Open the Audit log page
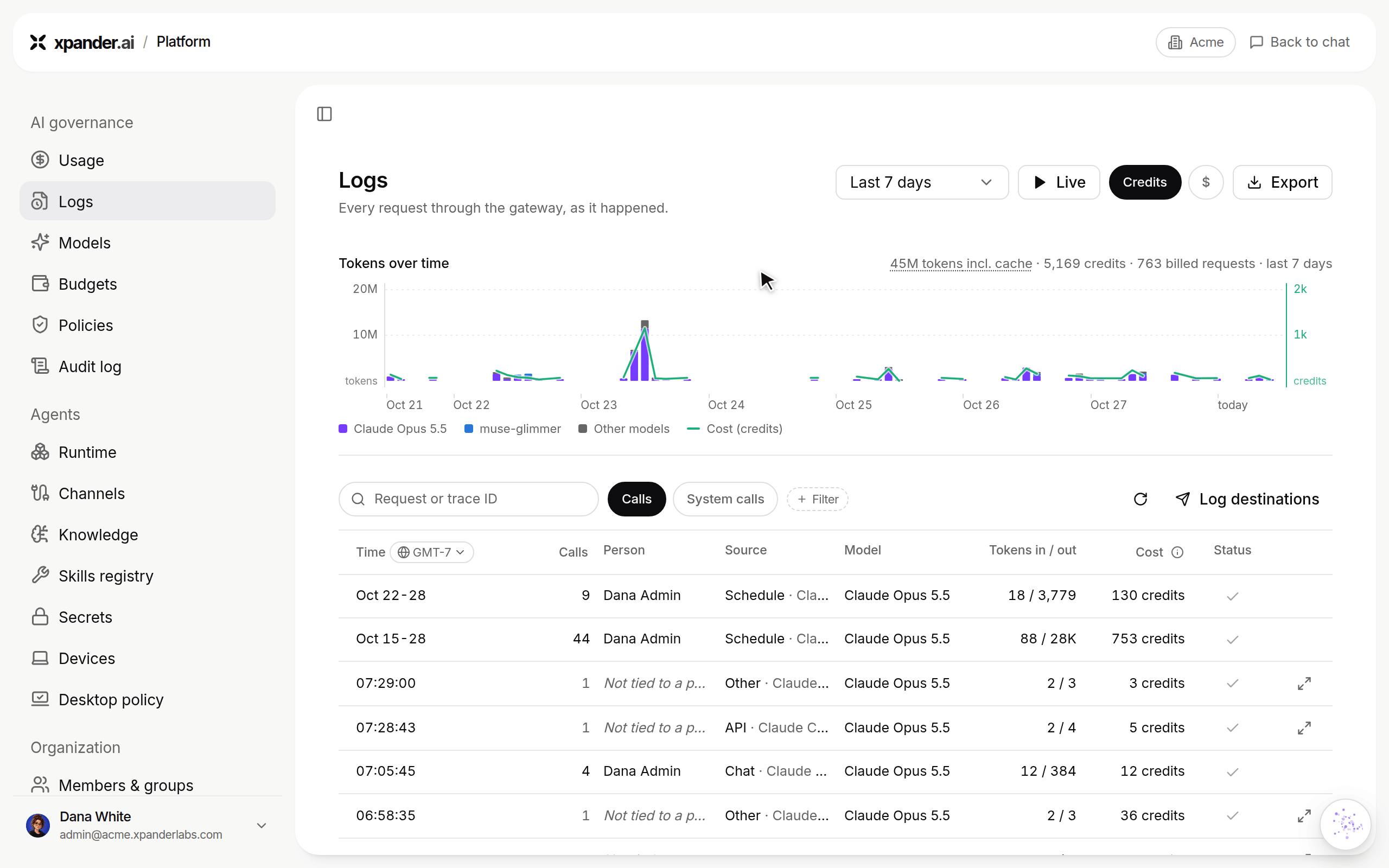Screen dimensions: 1389x868 (148, 366)
